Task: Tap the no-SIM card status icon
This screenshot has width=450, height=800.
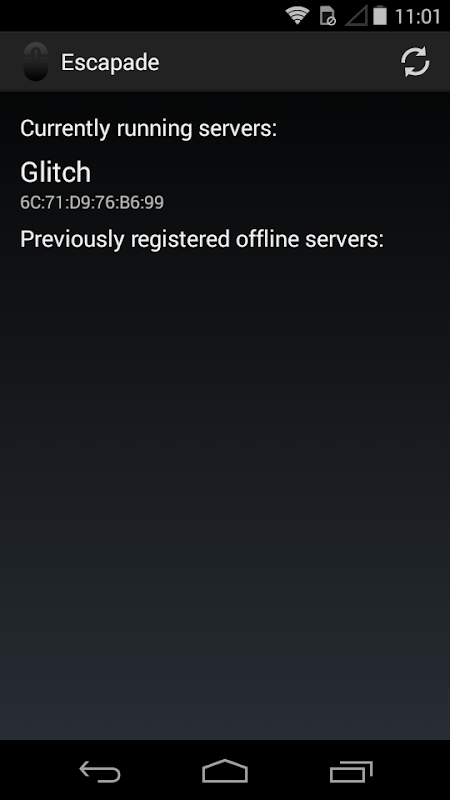Action: tap(328, 16)
